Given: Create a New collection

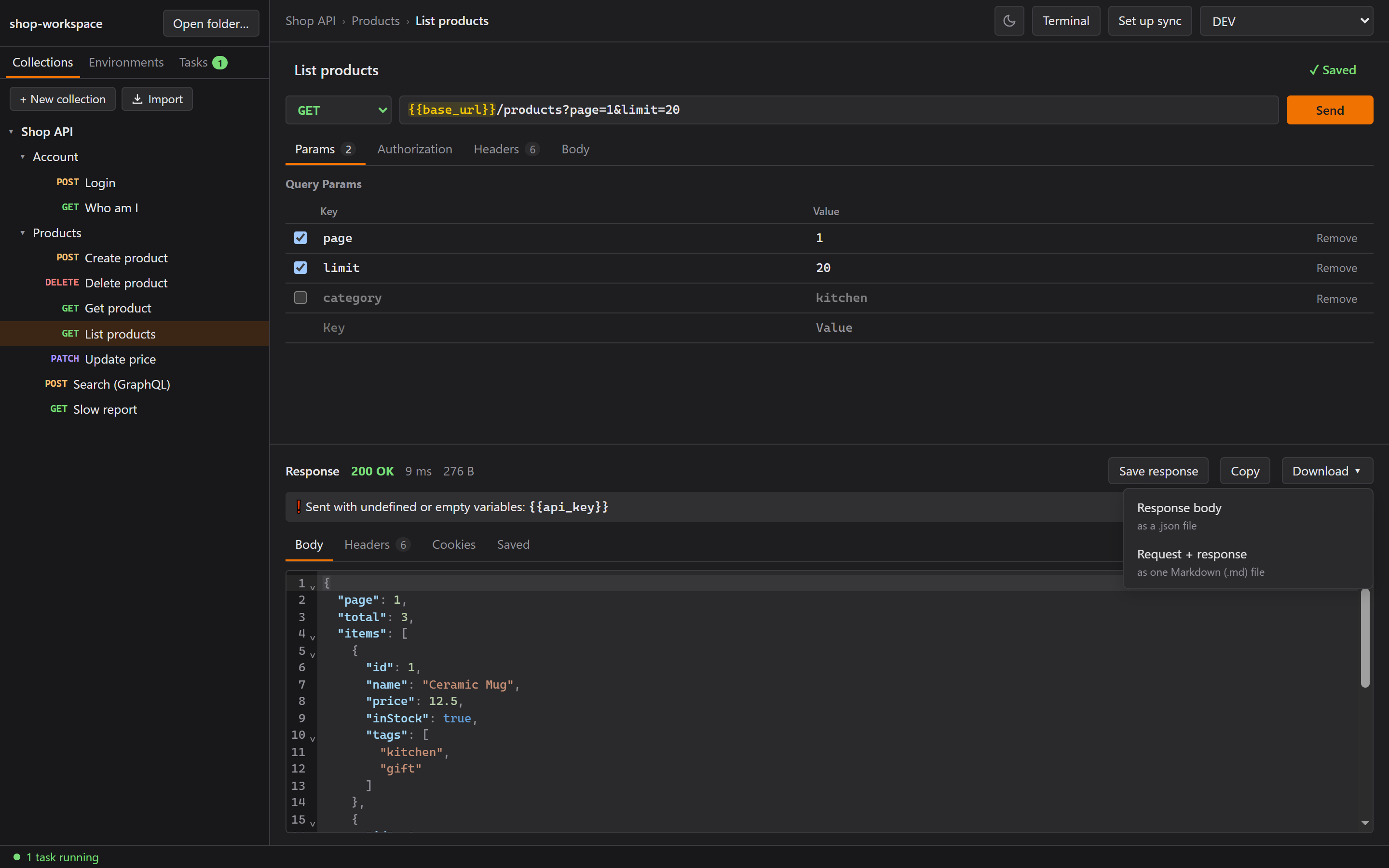Looking at the screenshot, I should pyautogui.click(x=63, y=99).
